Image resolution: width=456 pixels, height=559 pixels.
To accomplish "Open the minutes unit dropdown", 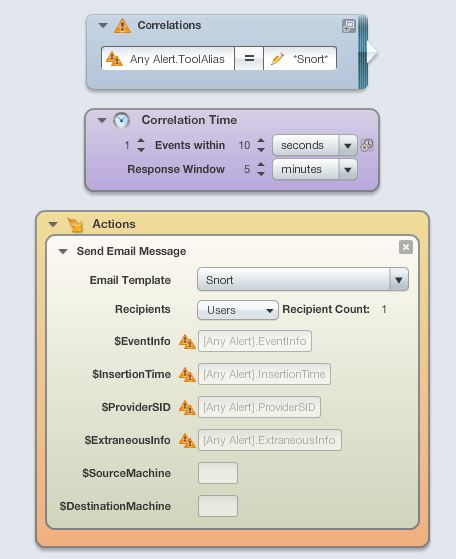I will tap(314, 169).
